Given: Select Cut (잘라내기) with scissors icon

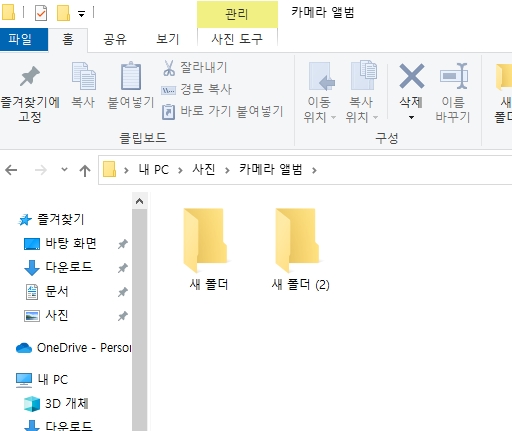Looking at the screenshot, I should tap(195, 68).
